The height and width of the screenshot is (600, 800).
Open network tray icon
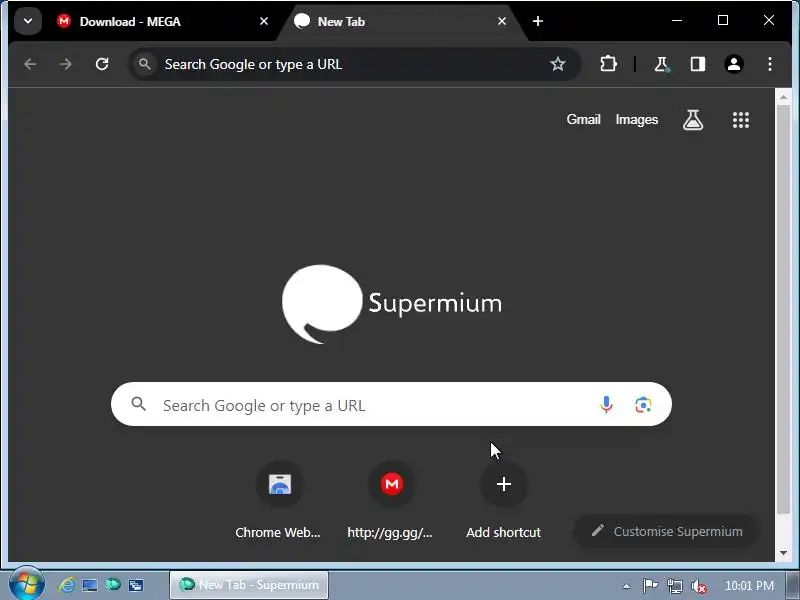tap(674, 586)
